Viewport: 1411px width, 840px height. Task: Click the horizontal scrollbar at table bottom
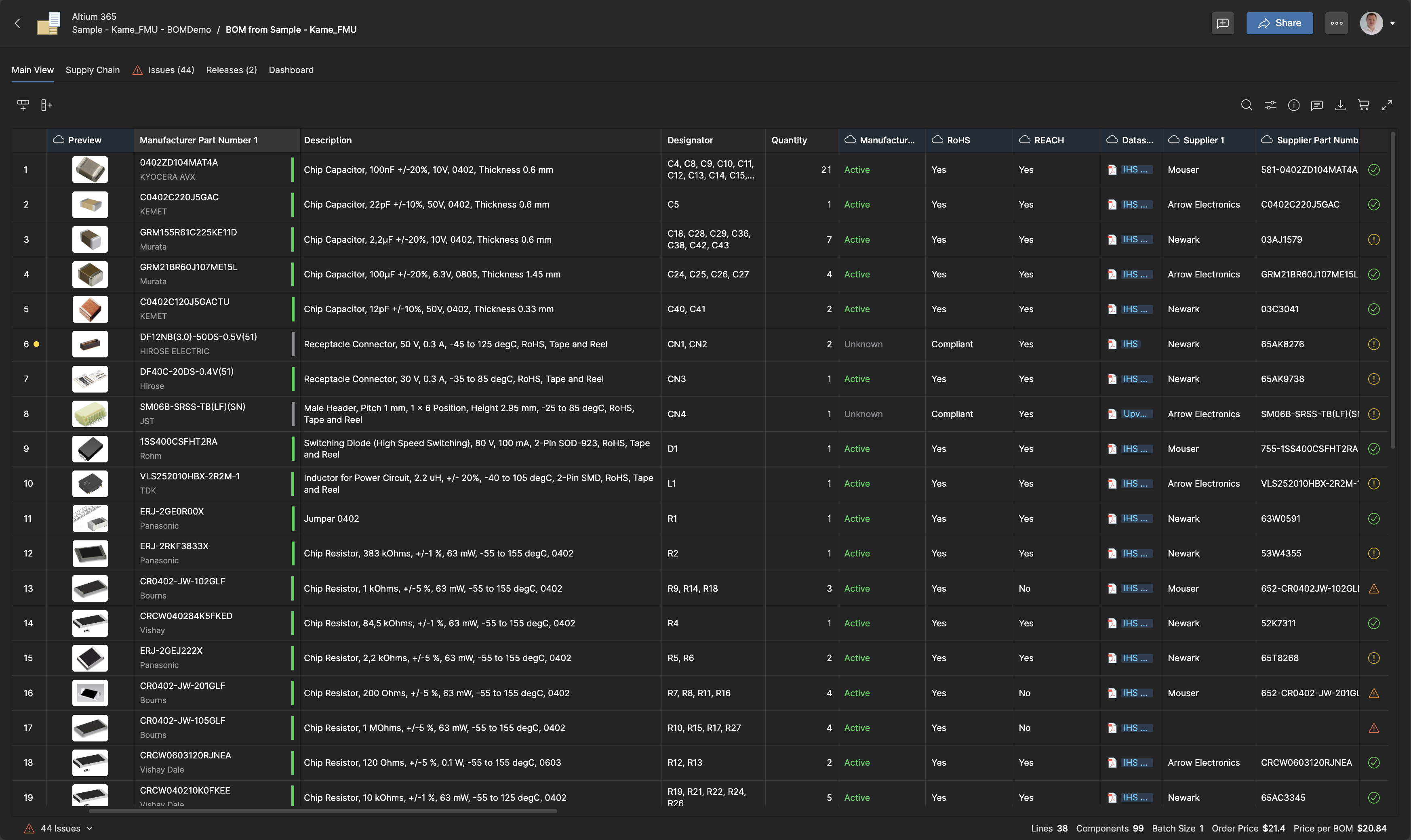(323, 811)
